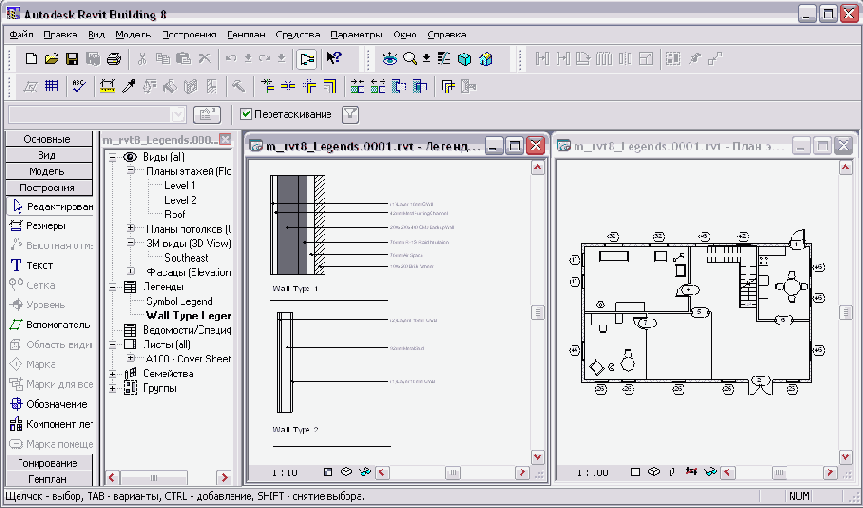
Task: Click the Filter selection funnel button
Action: 351,114
